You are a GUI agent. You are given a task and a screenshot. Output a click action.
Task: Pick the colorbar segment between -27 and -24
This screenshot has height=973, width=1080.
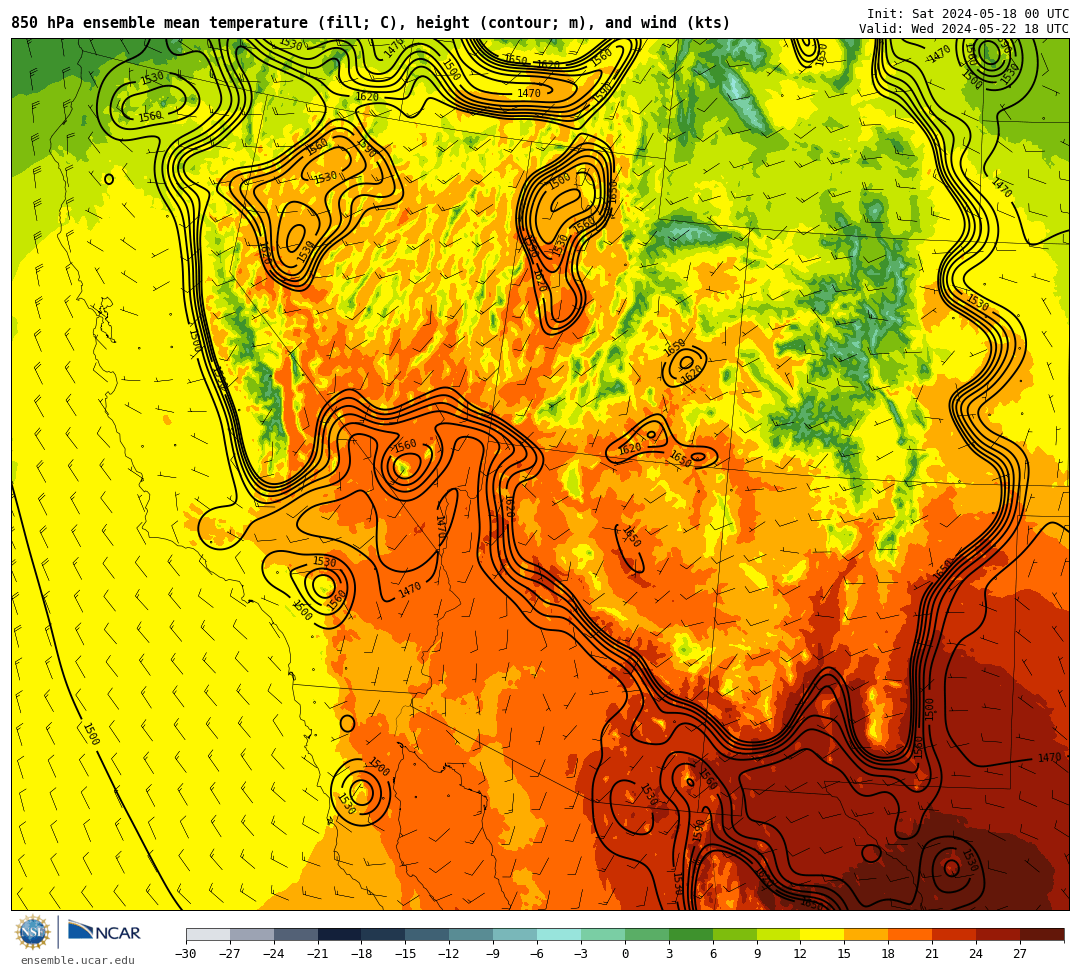click(x=252, y=934)
